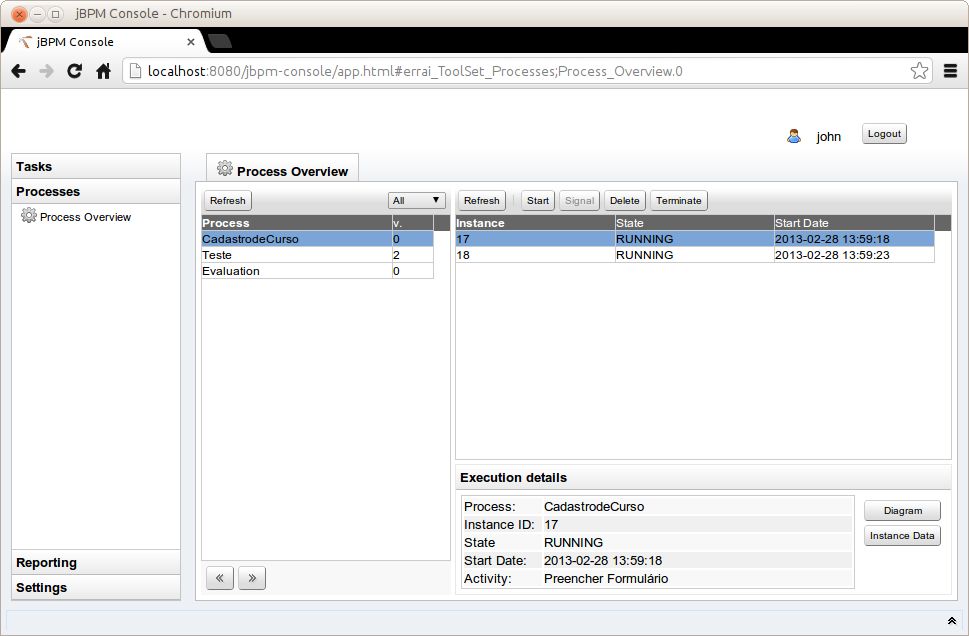Open the All version filter dropdown

coord(417,201)
